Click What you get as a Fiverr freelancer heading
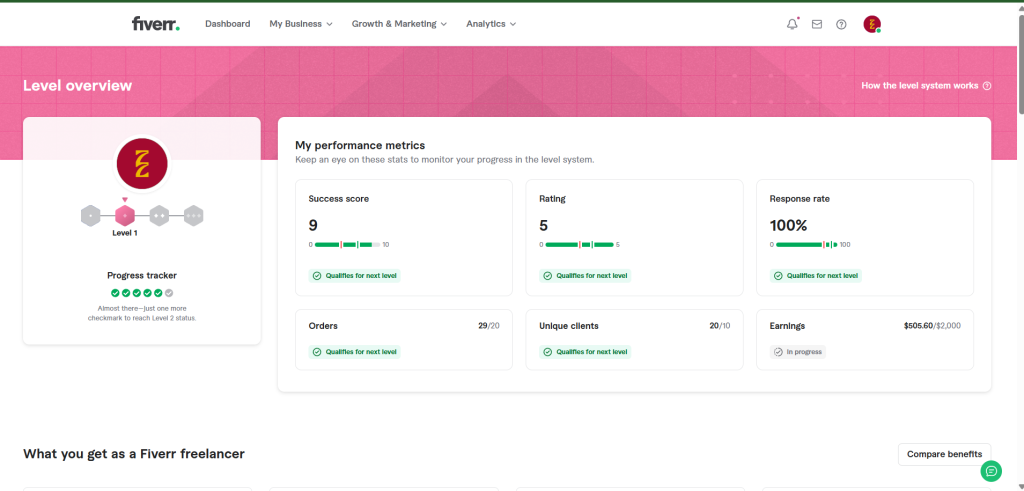Viewport: 1024px width, 491px height. click(134, 454)
